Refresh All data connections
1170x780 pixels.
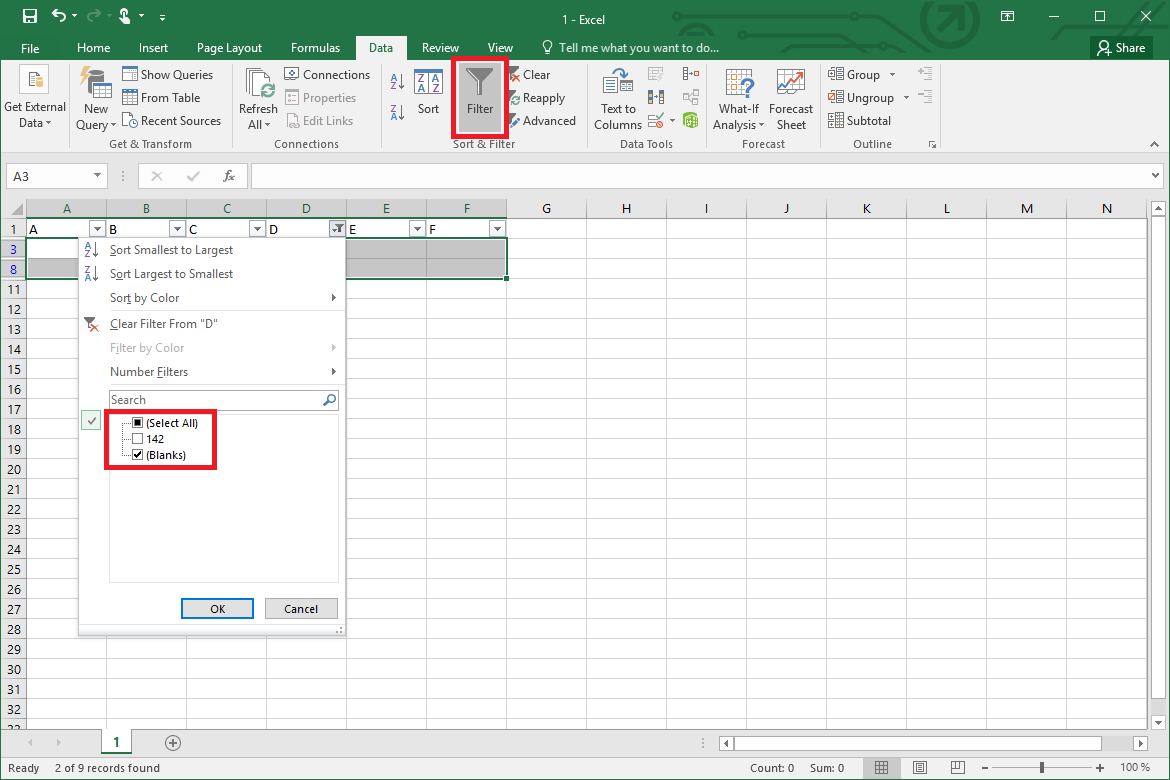[257, 97]
